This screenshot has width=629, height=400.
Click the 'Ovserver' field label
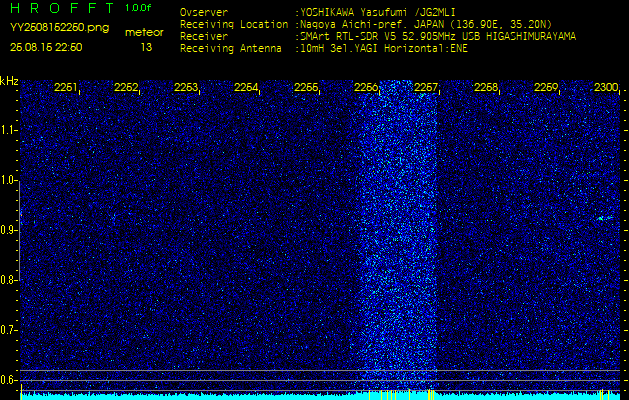[204, 13]
